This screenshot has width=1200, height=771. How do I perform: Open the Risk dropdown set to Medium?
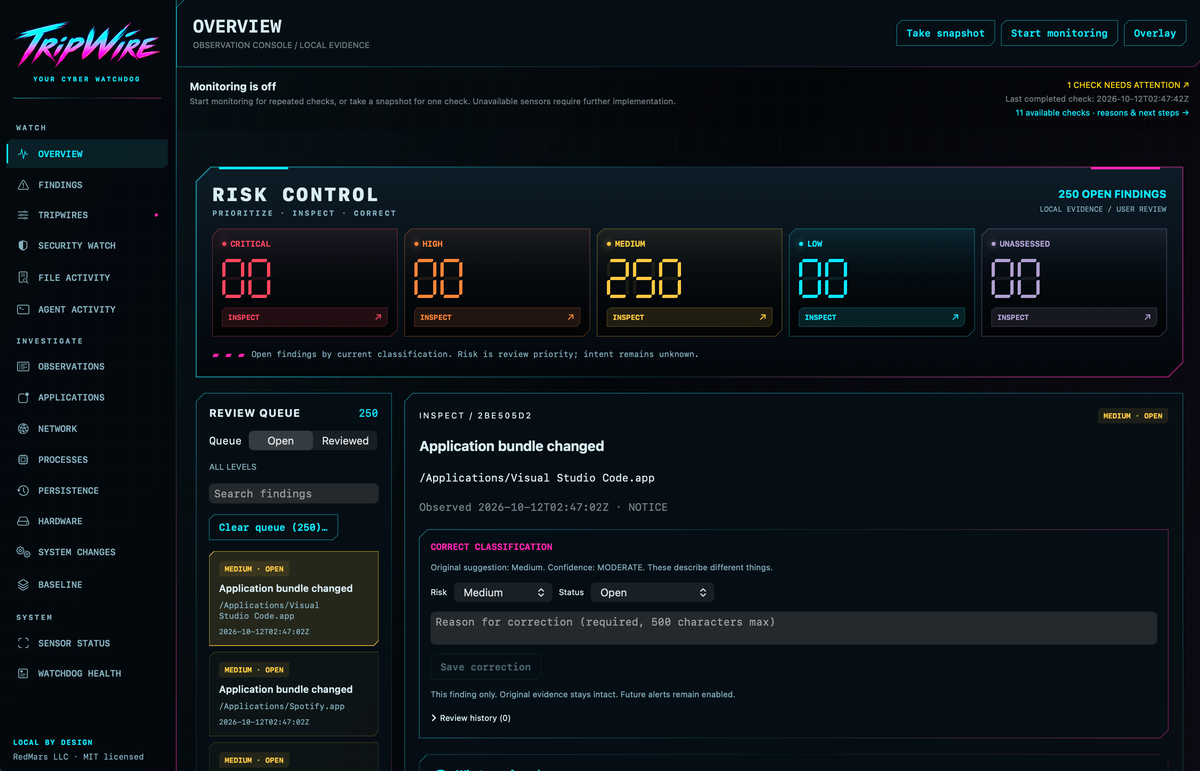503,592
